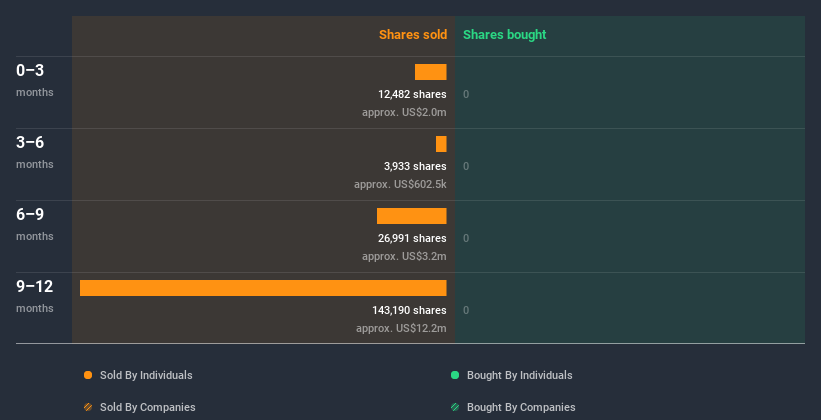Click the 0–3 months row label
The width and height of the screenshot is (821, 420).
[x=35, y=80]
